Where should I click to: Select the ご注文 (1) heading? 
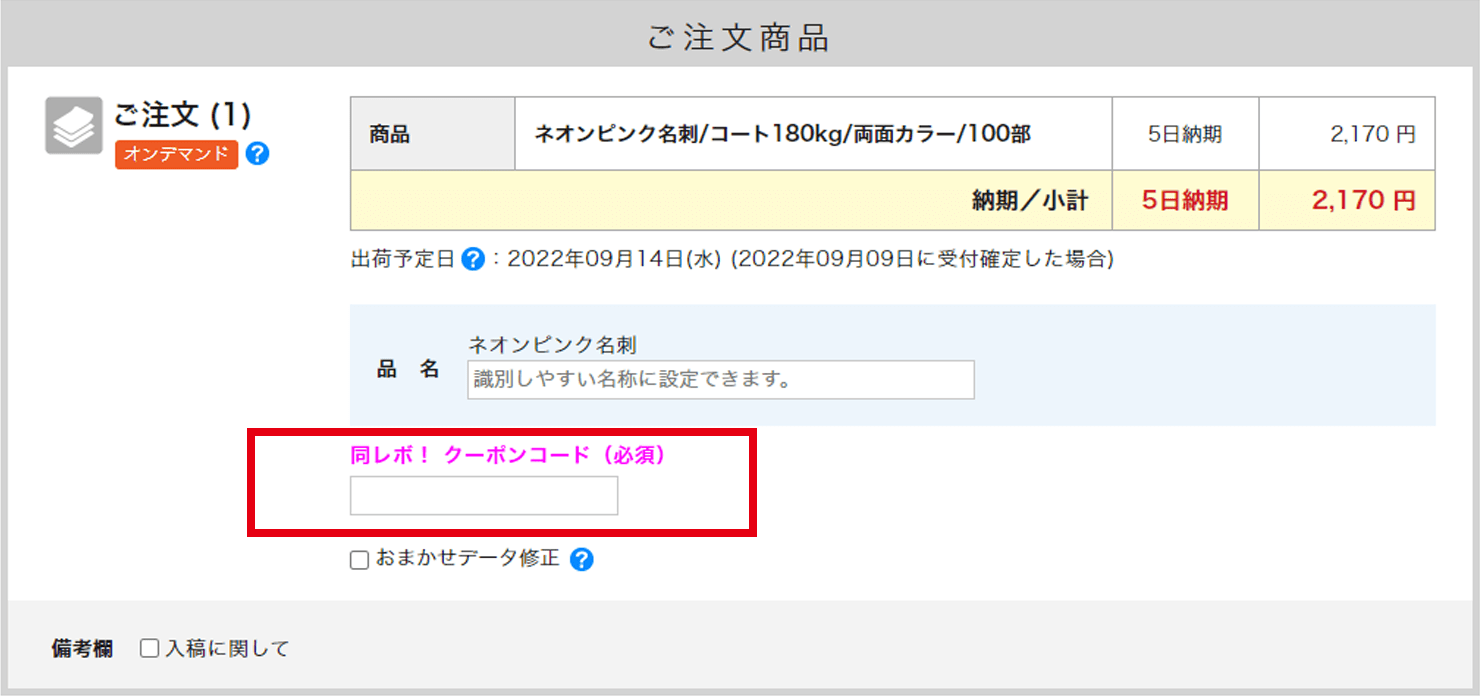182,115
